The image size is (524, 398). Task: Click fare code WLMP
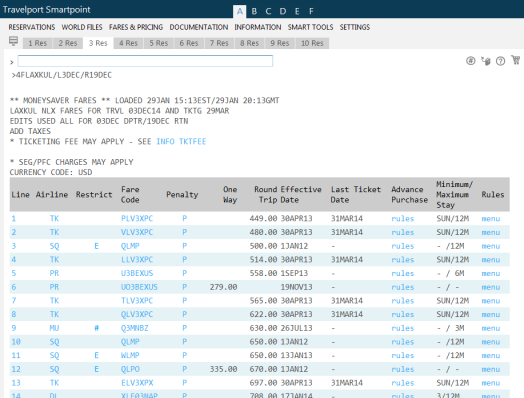click(130, 356)
